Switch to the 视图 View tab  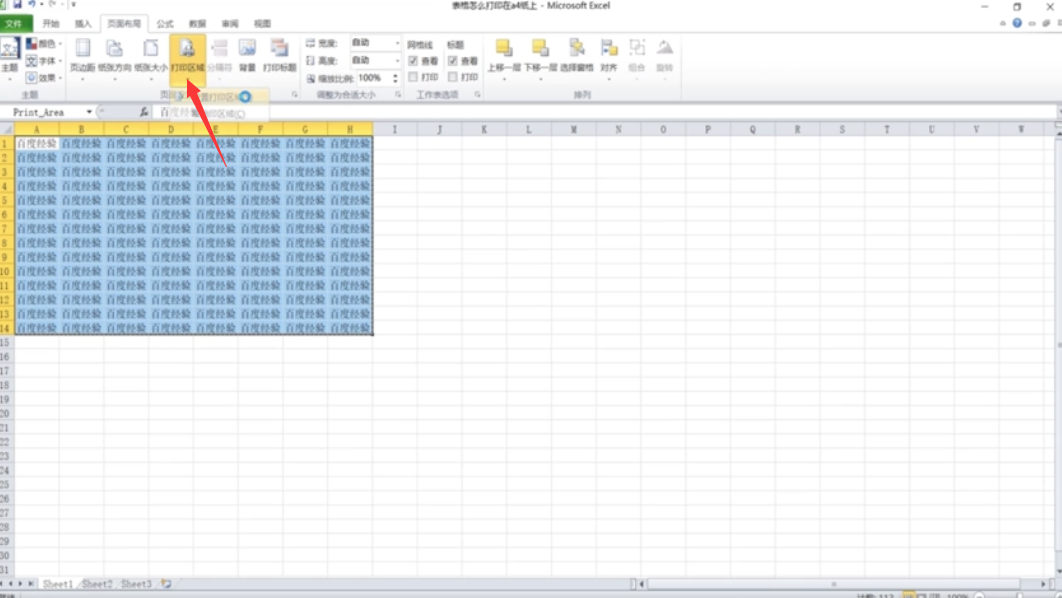tap(263, 24)
